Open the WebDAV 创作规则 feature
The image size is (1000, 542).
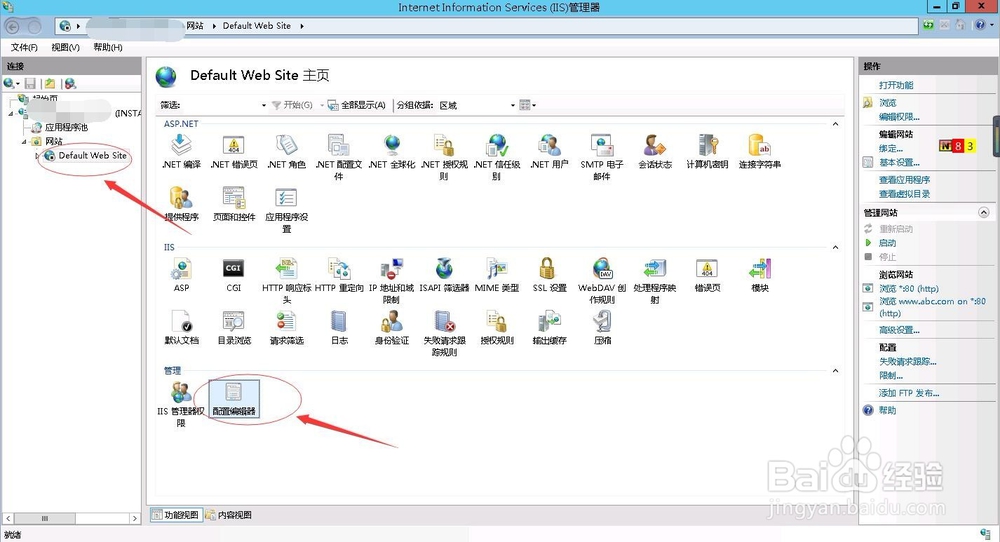(x=602, y=281)
